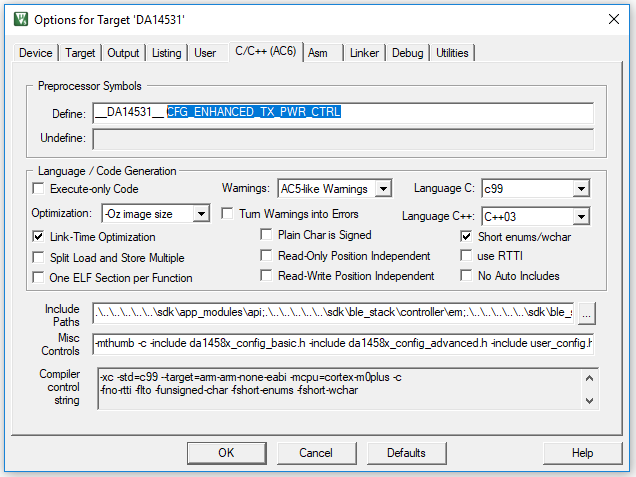Open the Linker tab
Image resolution: width=636 pixels, height=477 pixels.
point(364,53)
